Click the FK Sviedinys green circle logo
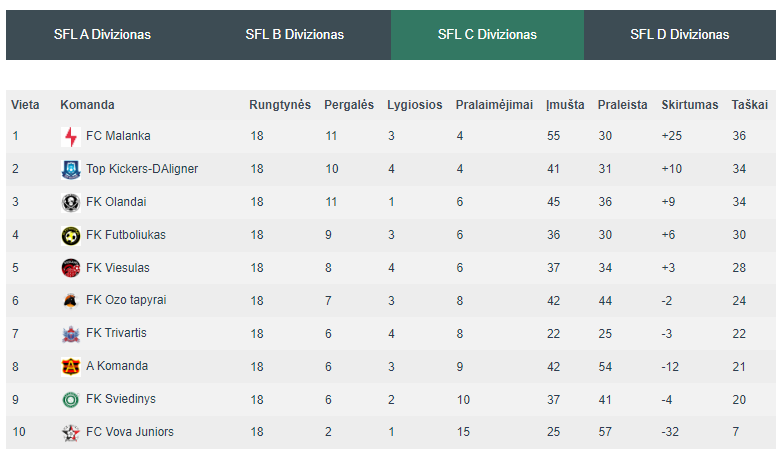The image size is (783, 456). point(70,400)
